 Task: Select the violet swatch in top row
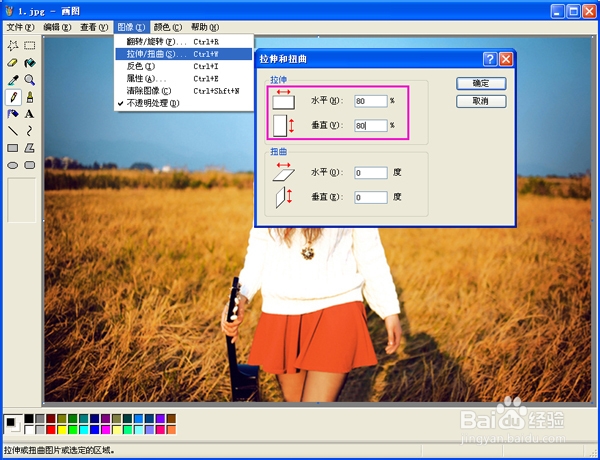click(x=160, y=419)
